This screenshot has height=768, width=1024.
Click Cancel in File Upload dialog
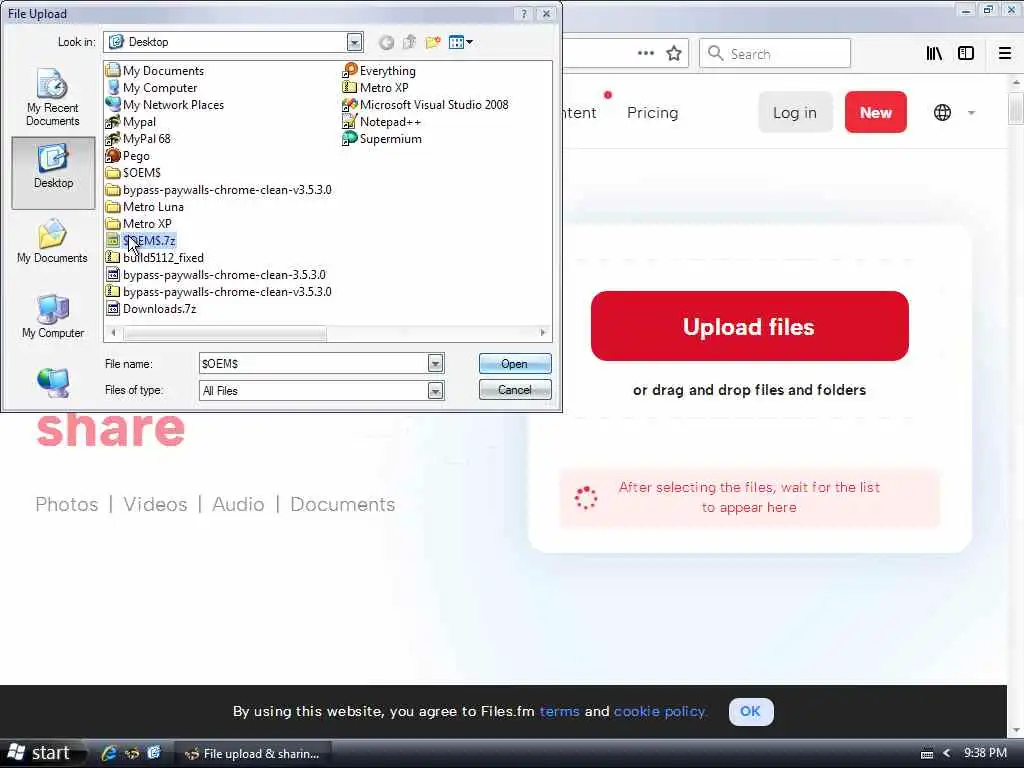coord(515,390)
